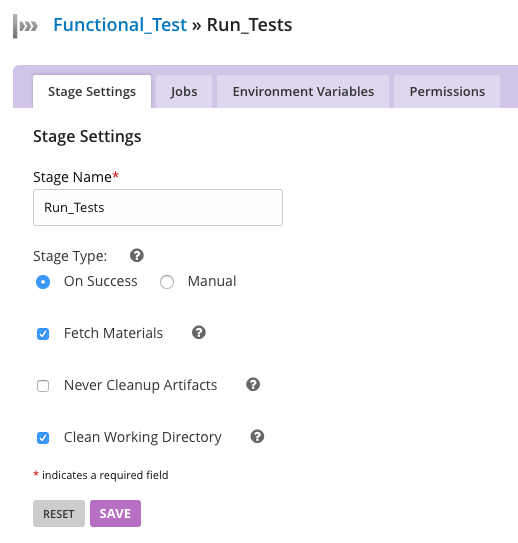Show help tooltip for Fetch Materials
The image size is (518, 543).
click(x=199, y=332)
